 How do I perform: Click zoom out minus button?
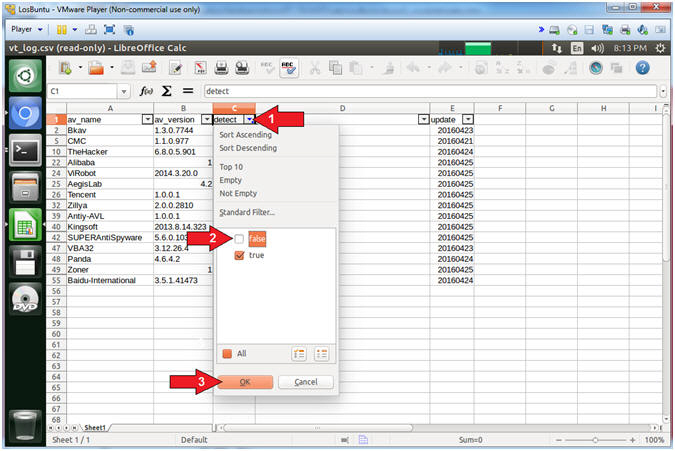pyautogui.click(x=558, y=440)
